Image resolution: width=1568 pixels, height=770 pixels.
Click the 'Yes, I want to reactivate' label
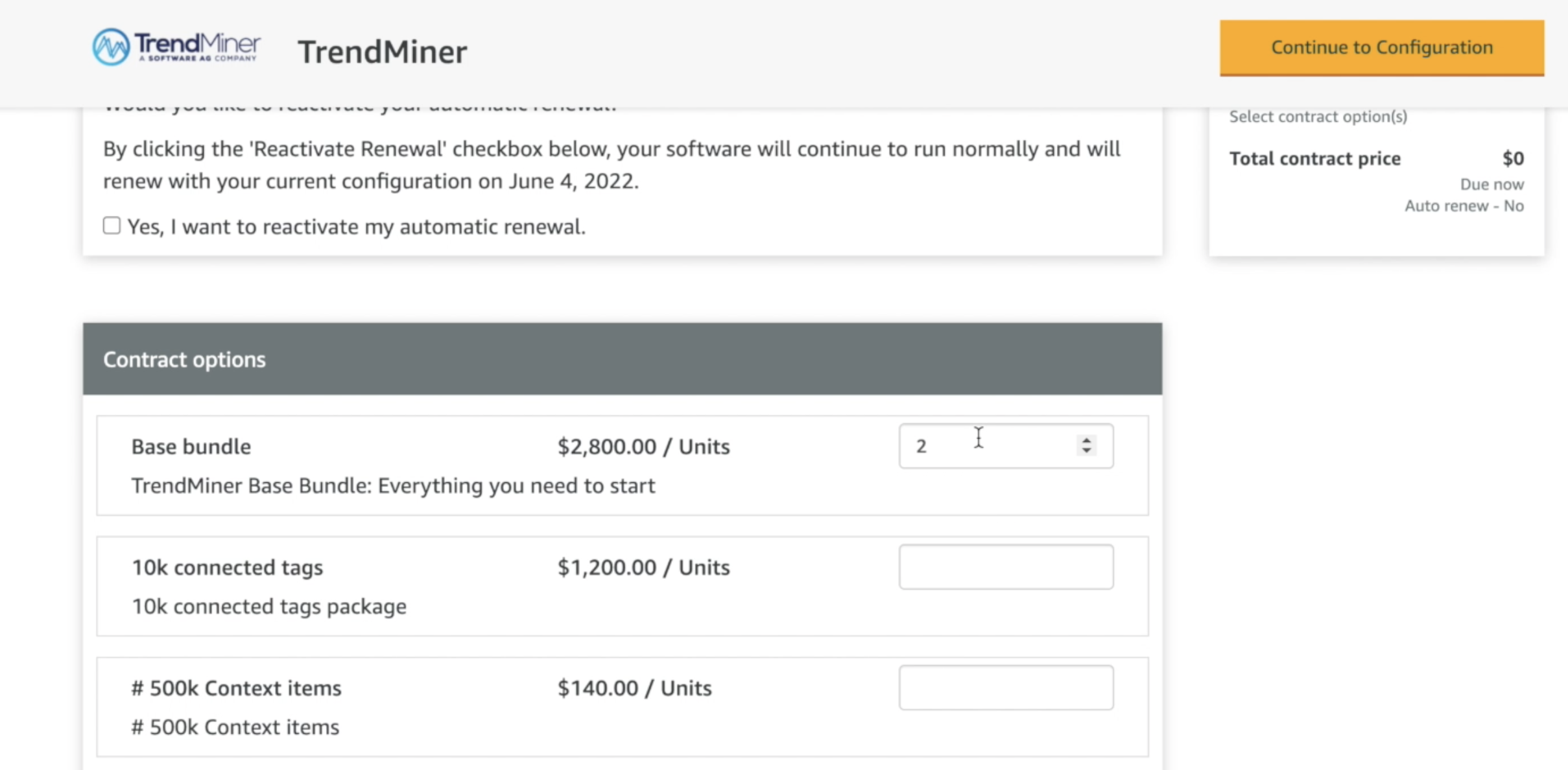pos(357,227)
